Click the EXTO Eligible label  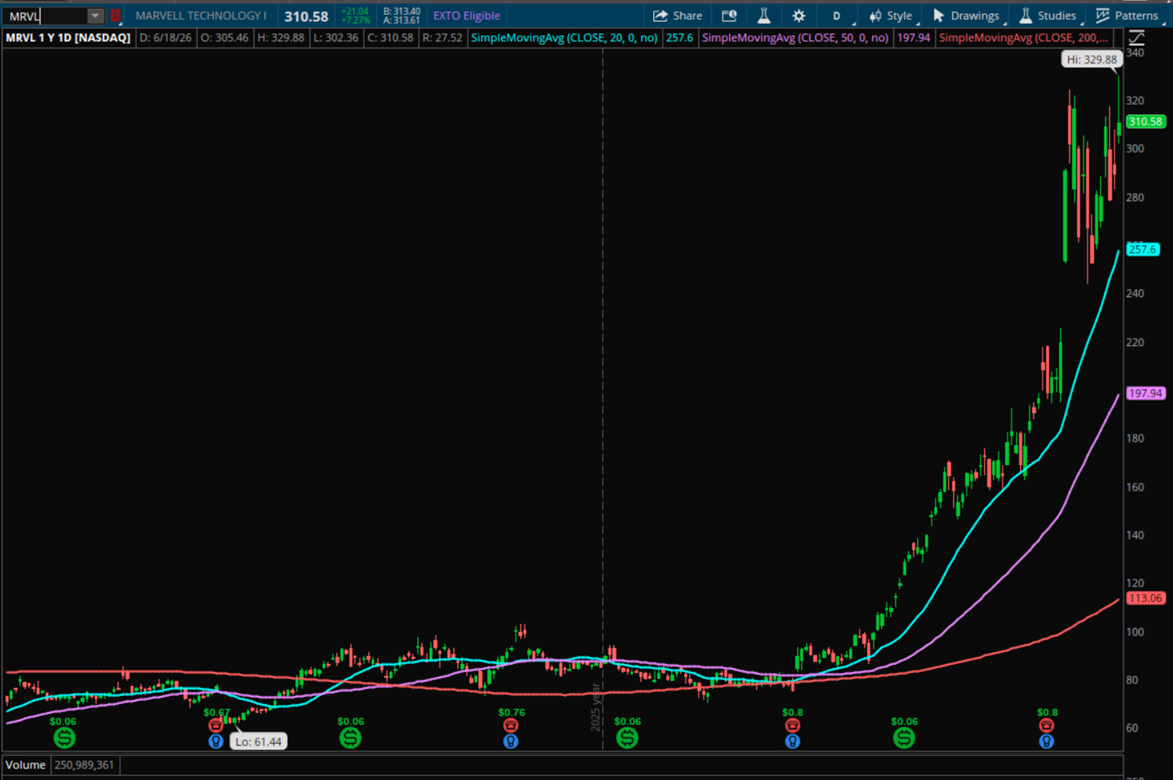pyautogui.click(x=467, y=16)
